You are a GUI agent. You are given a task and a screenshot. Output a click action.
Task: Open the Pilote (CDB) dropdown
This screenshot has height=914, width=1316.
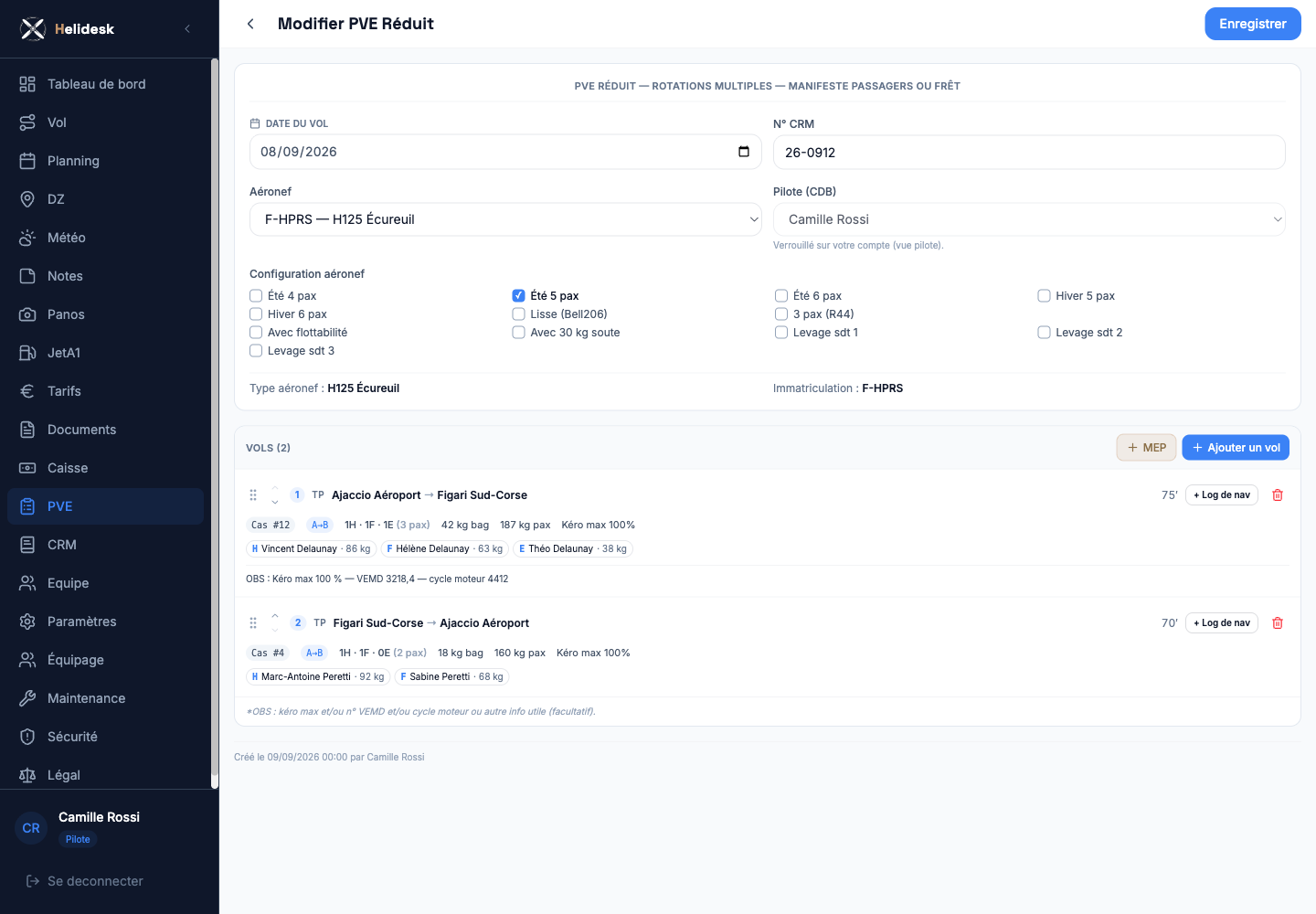pos(1029,219)
